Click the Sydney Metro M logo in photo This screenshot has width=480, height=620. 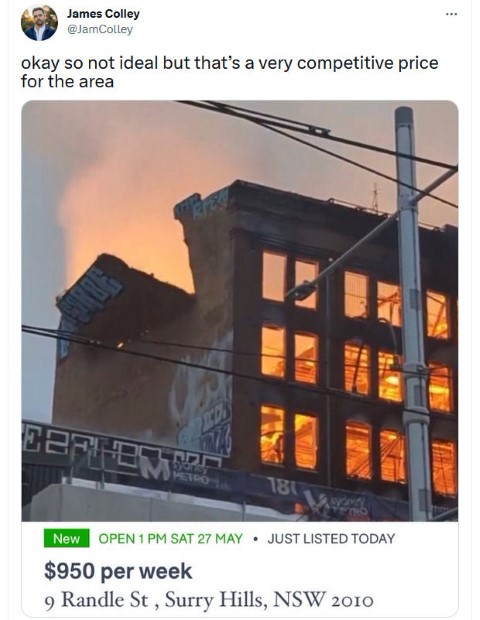[154, 469]
